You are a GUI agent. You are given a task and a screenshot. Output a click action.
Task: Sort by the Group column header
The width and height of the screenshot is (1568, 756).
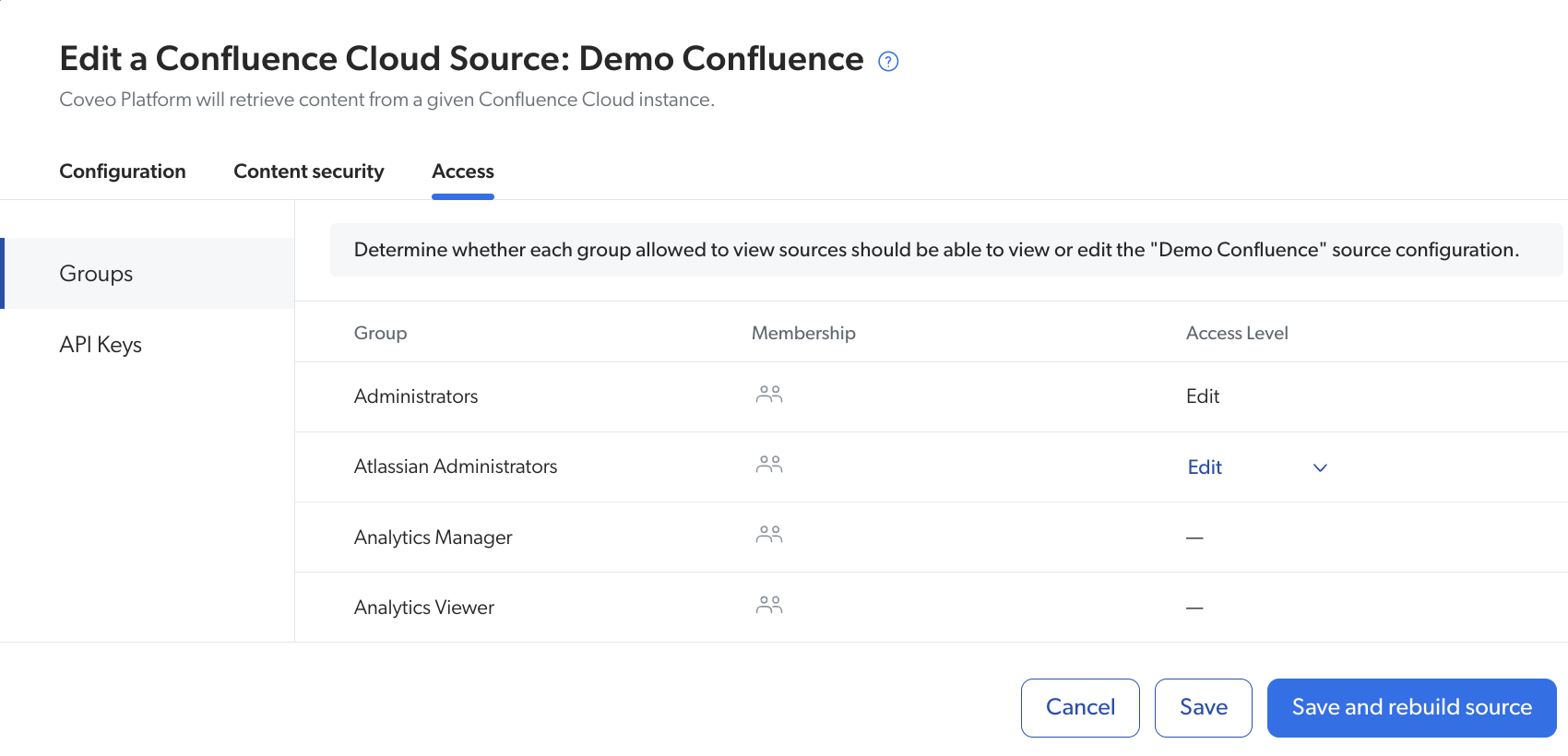tap(380, 333)
